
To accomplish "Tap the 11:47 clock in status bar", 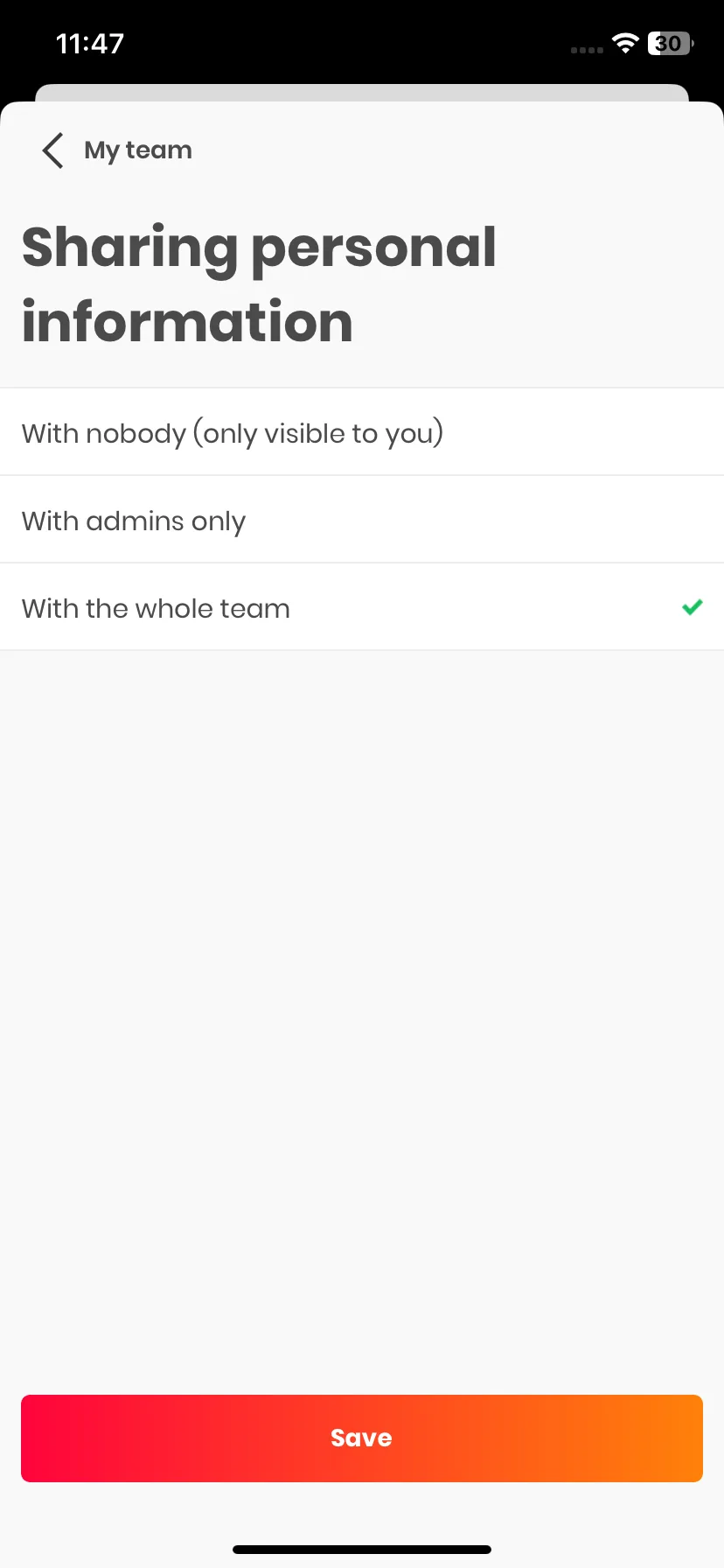I will pyautogui.click(x=90, y=44).
